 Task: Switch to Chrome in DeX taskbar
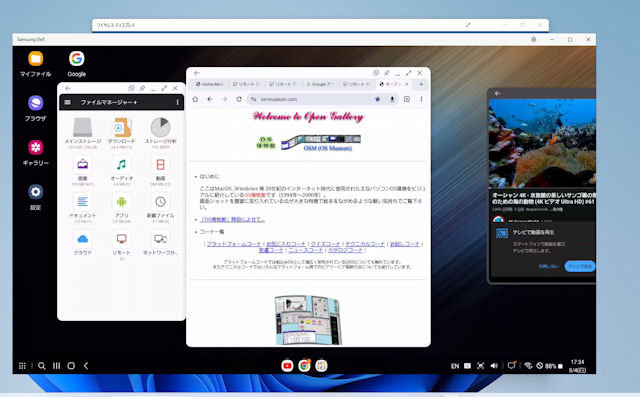pos(304,366)
